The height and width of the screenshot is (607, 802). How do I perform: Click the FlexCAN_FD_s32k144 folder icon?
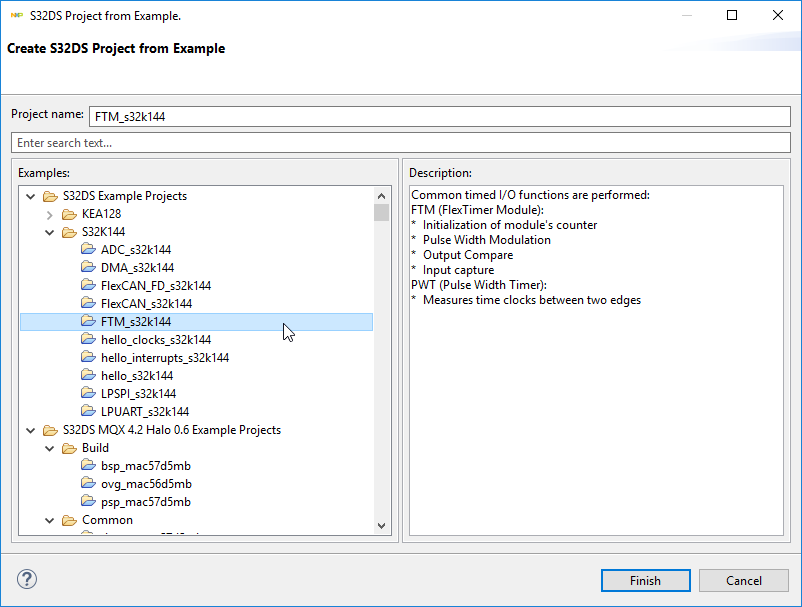[x=89, y=286]
